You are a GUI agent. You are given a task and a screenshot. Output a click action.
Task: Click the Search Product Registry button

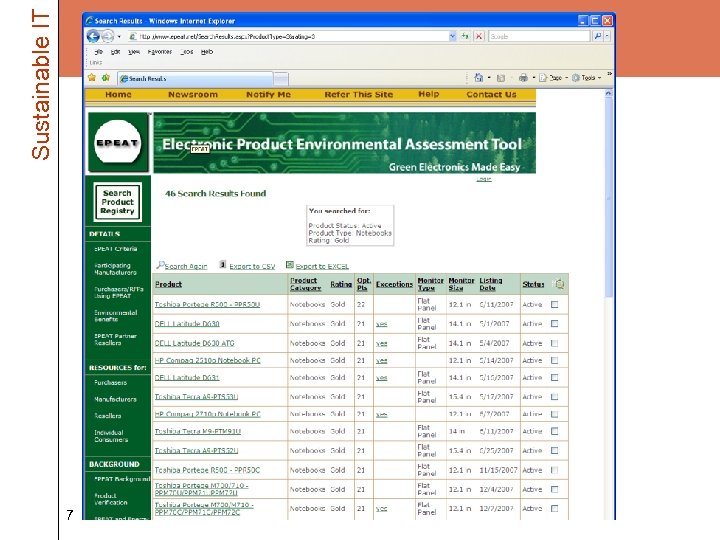[x=118, y=202]
